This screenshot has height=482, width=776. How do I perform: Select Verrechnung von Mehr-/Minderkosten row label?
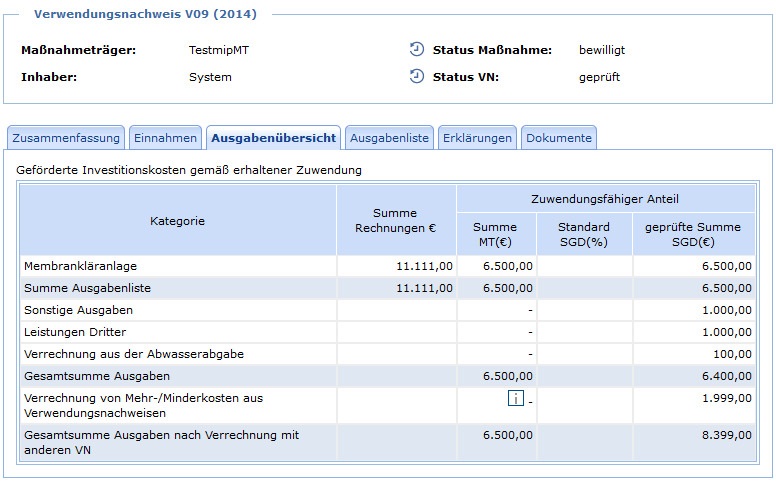pos(144,405)
